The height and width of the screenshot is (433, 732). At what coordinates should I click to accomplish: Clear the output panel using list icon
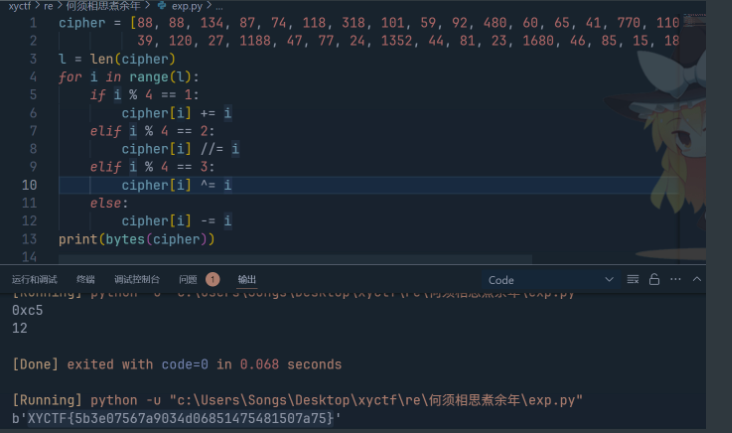click(x=632, y=280)
